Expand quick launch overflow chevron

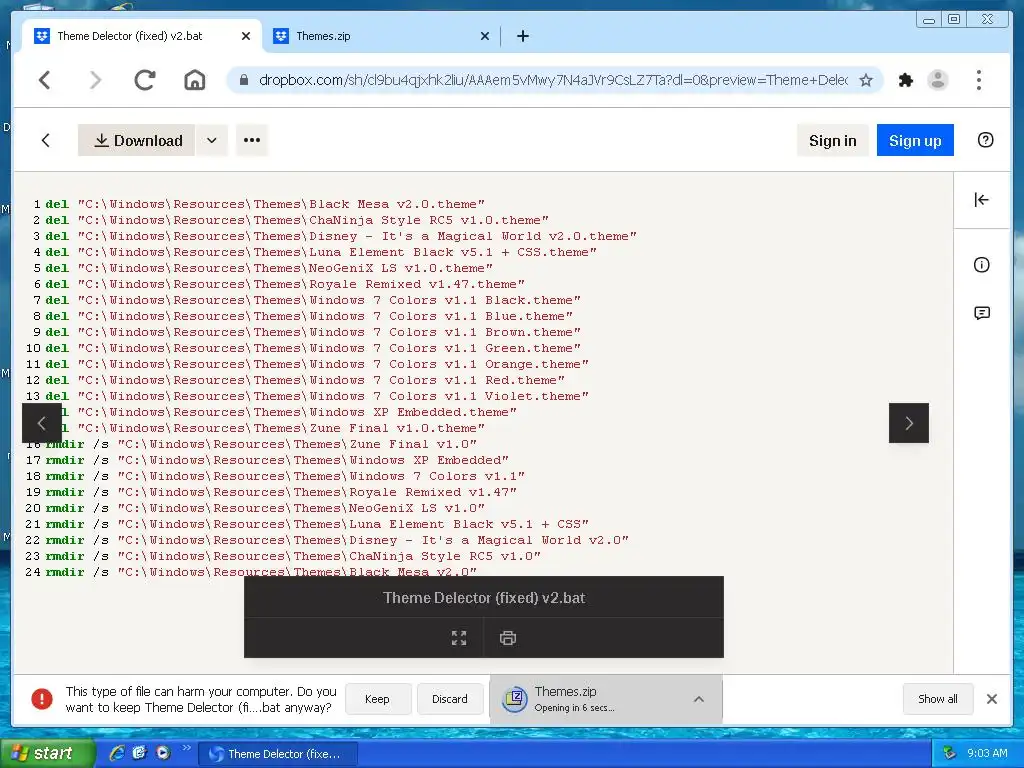tap(187, 748)
